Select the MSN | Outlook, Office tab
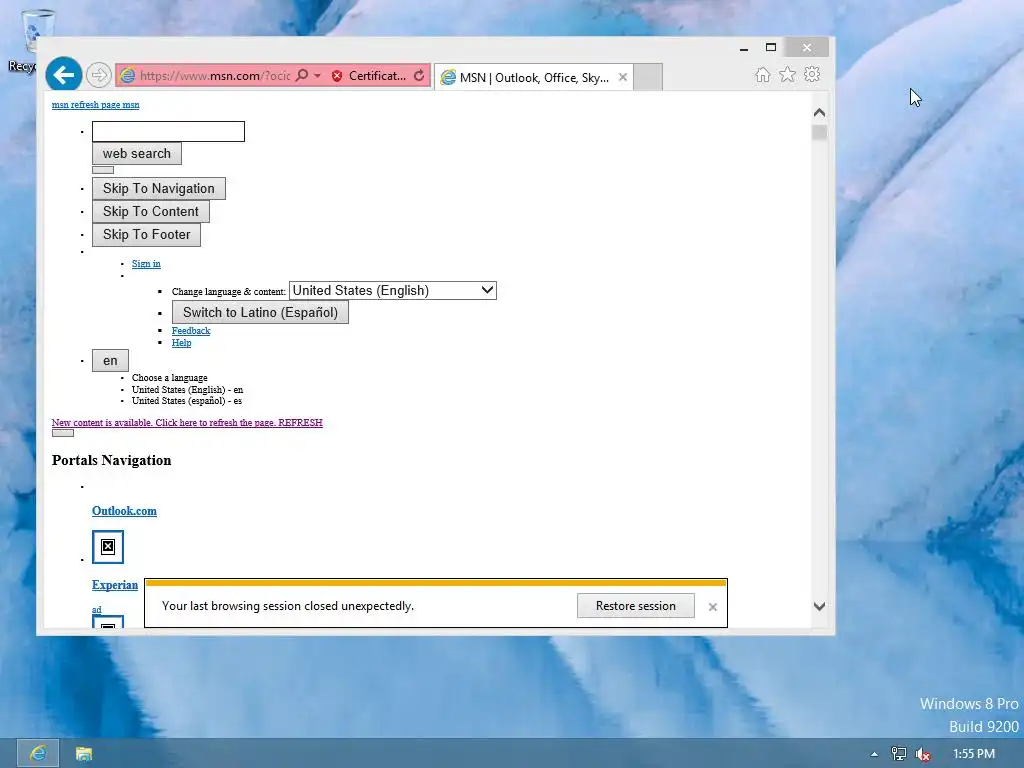Viewport: 1024px width, 768px height. pos(534,77)
